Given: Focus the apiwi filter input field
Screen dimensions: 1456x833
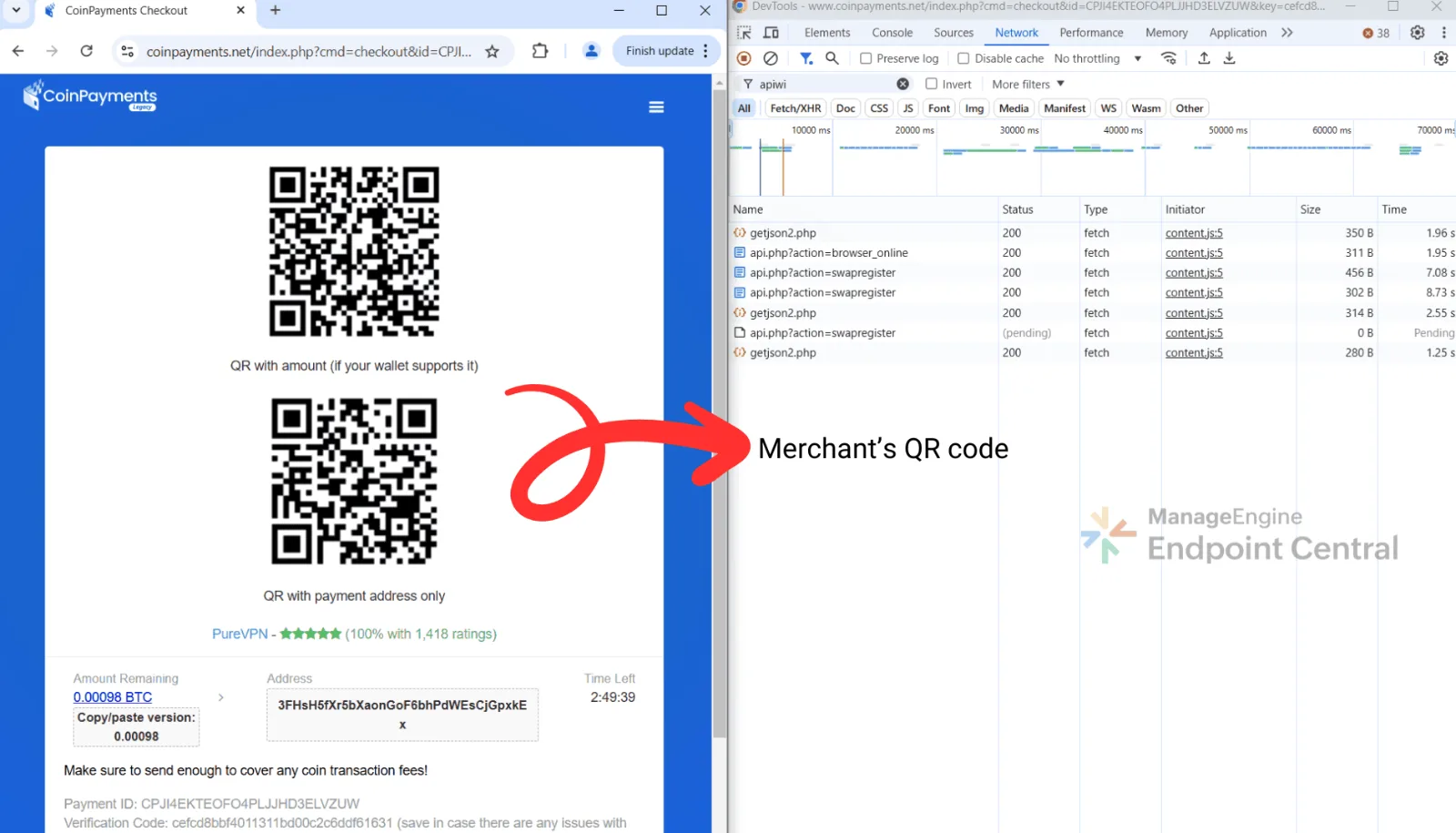Looking at the screenshot, I should point(826,84).
